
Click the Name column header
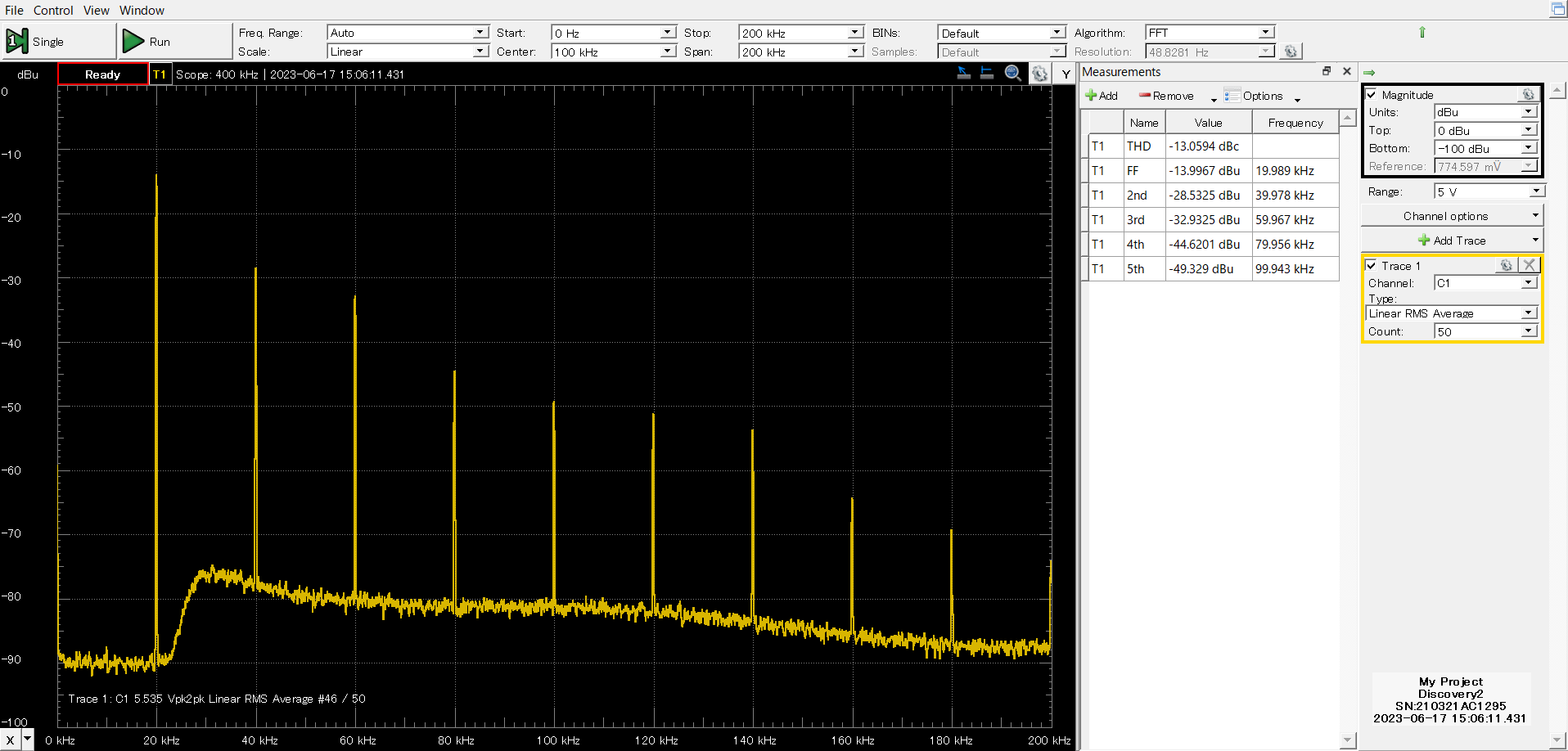pyautogui.click(x=1144, y=123)
